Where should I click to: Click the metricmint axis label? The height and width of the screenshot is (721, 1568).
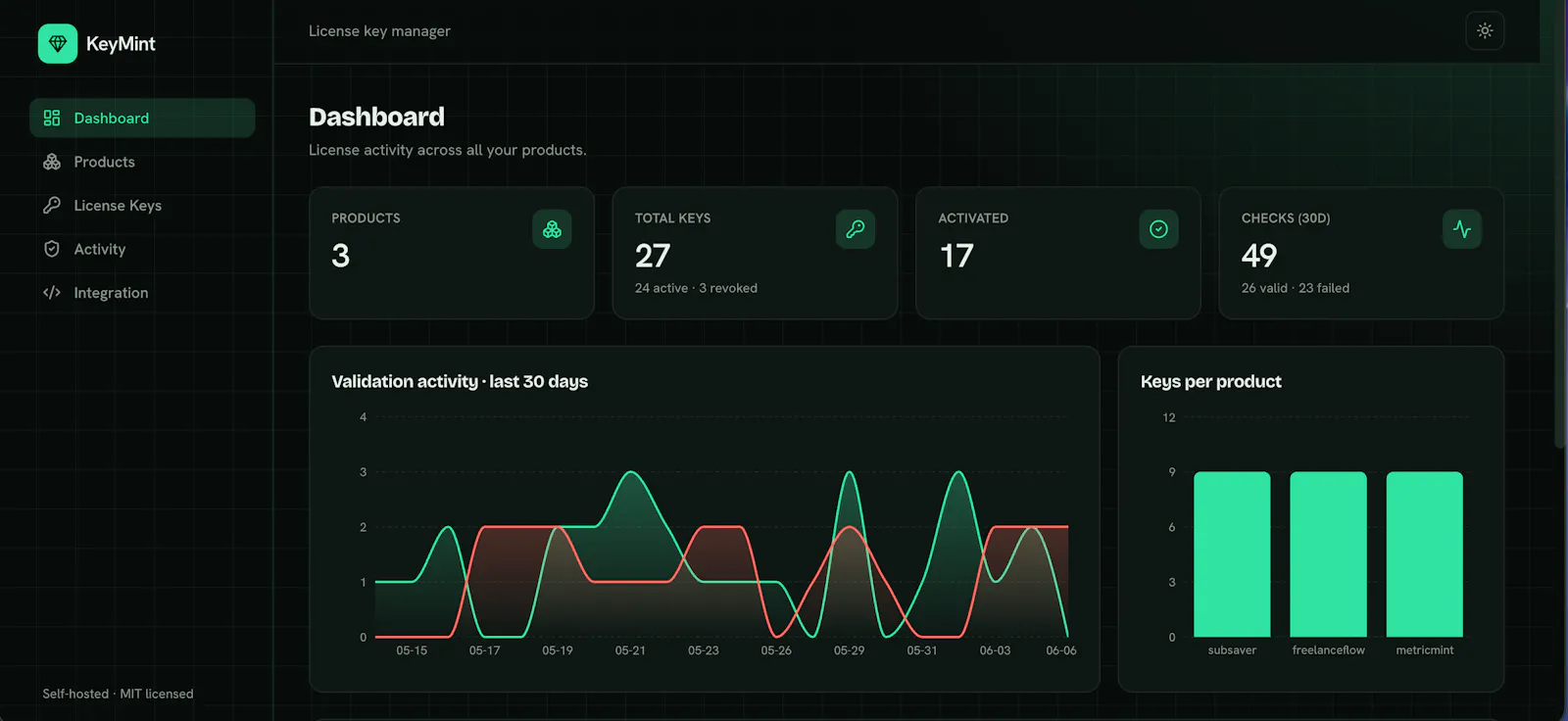(x=1425, y=650)
